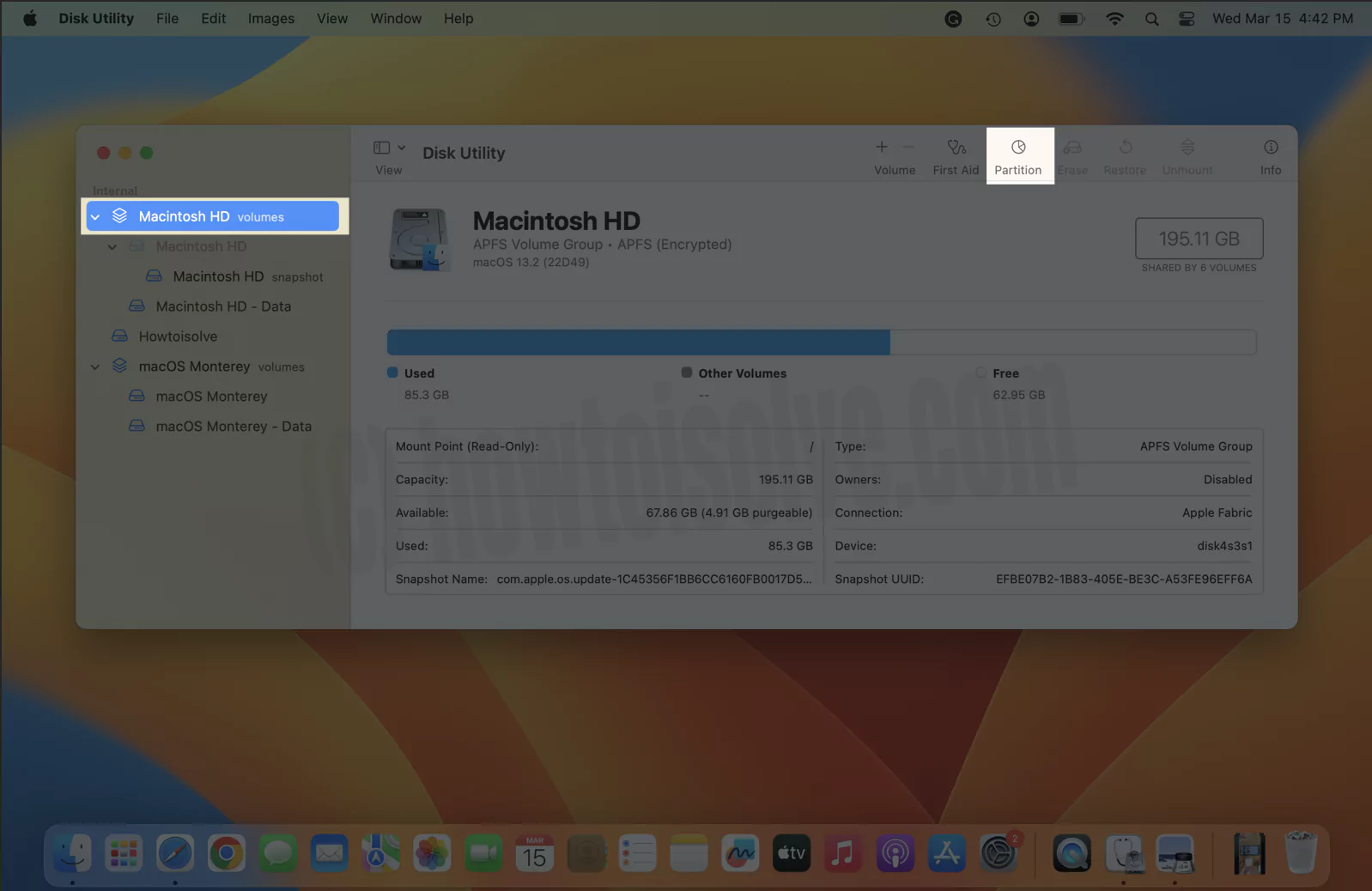Viewport: 1372px width, 891px height.
Task: Collapse macOS Monterey volumes group
Action: pyautogui.click(x=95, y=367)
